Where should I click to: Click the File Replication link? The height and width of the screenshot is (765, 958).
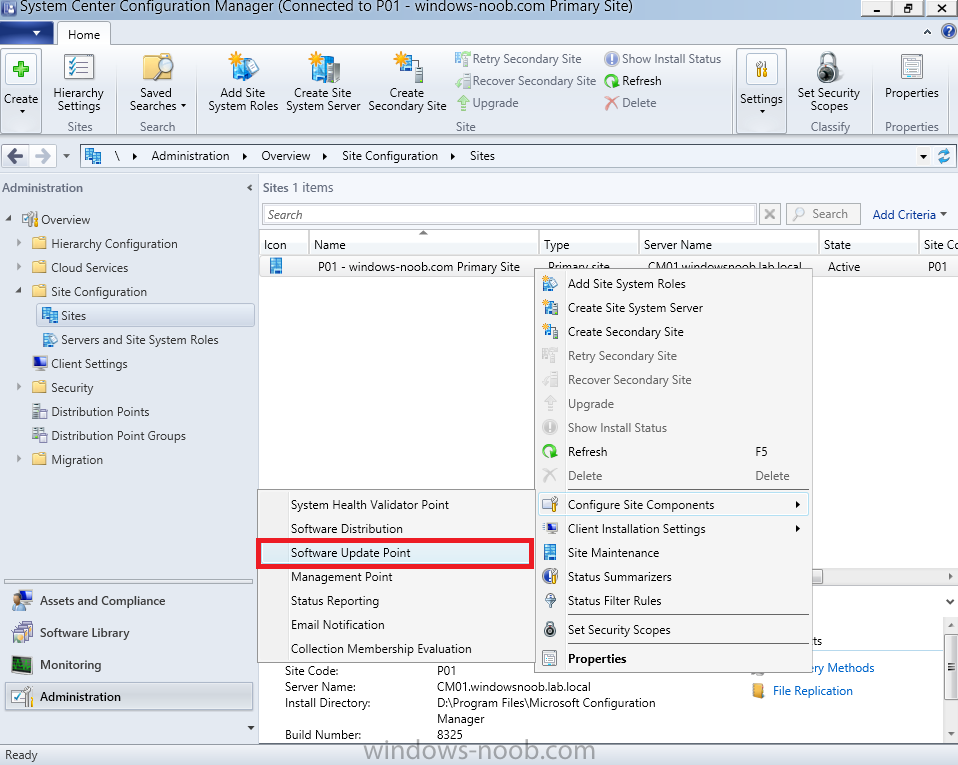(x=813, y=691)
